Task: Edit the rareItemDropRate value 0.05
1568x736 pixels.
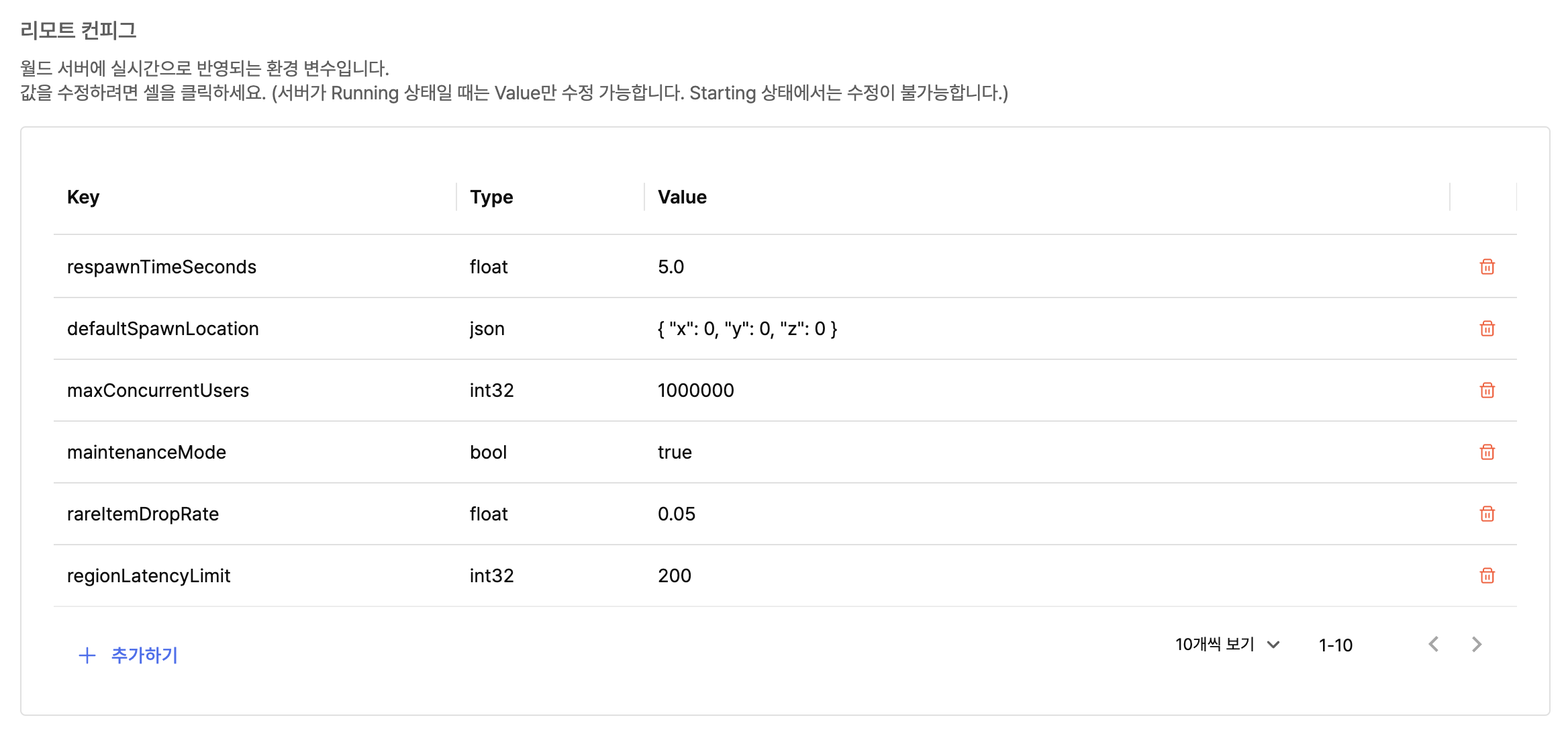Action: point(1047,514)
